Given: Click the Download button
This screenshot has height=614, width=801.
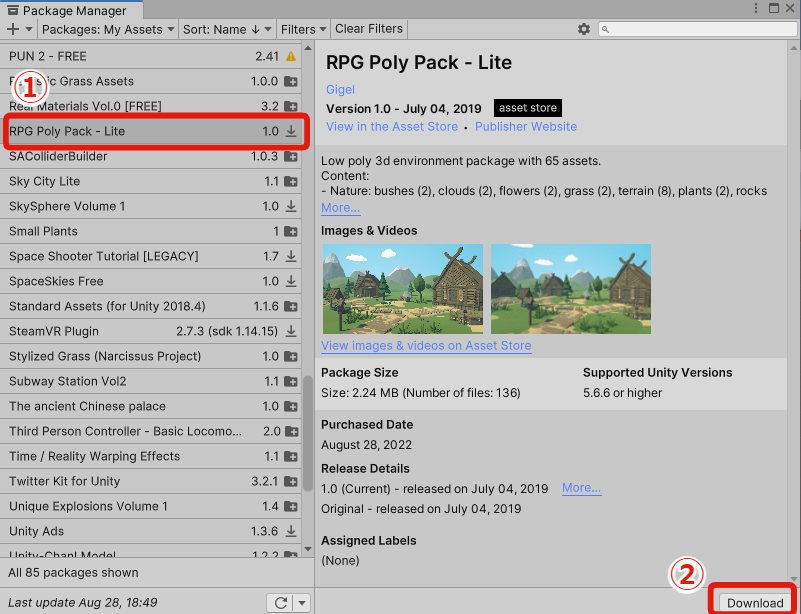Looking at the screenshot, I should [755, 603].
